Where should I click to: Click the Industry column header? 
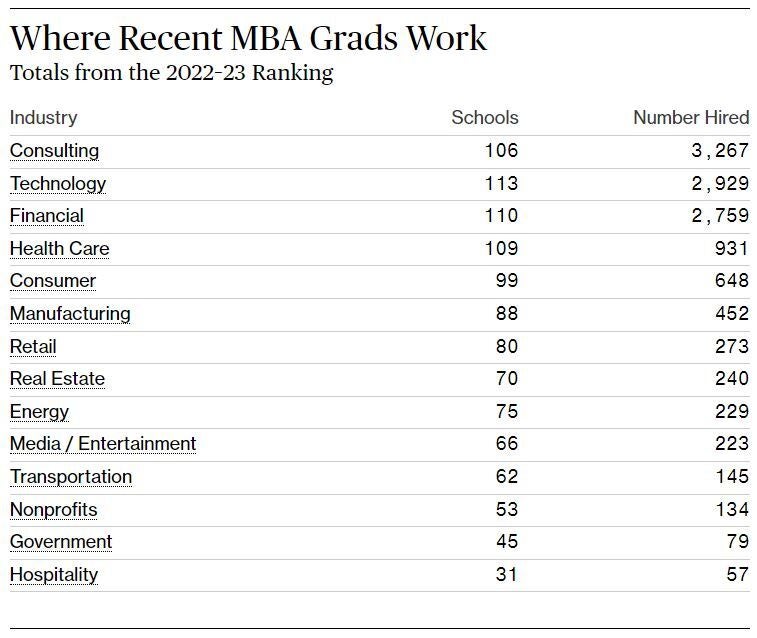click(43, 118)
